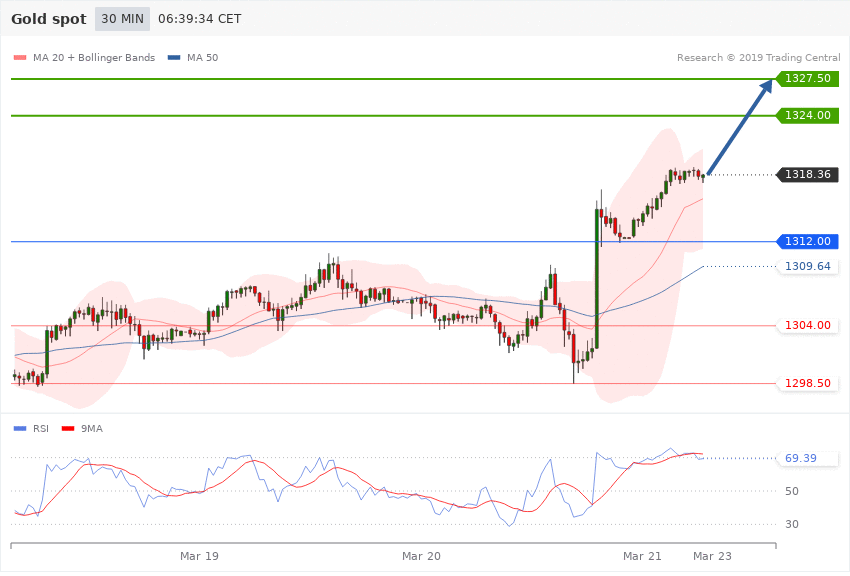Click the 1309.64 MA 50 value label
The width and height of the screenshot is (850, 576).
(807, 266)
